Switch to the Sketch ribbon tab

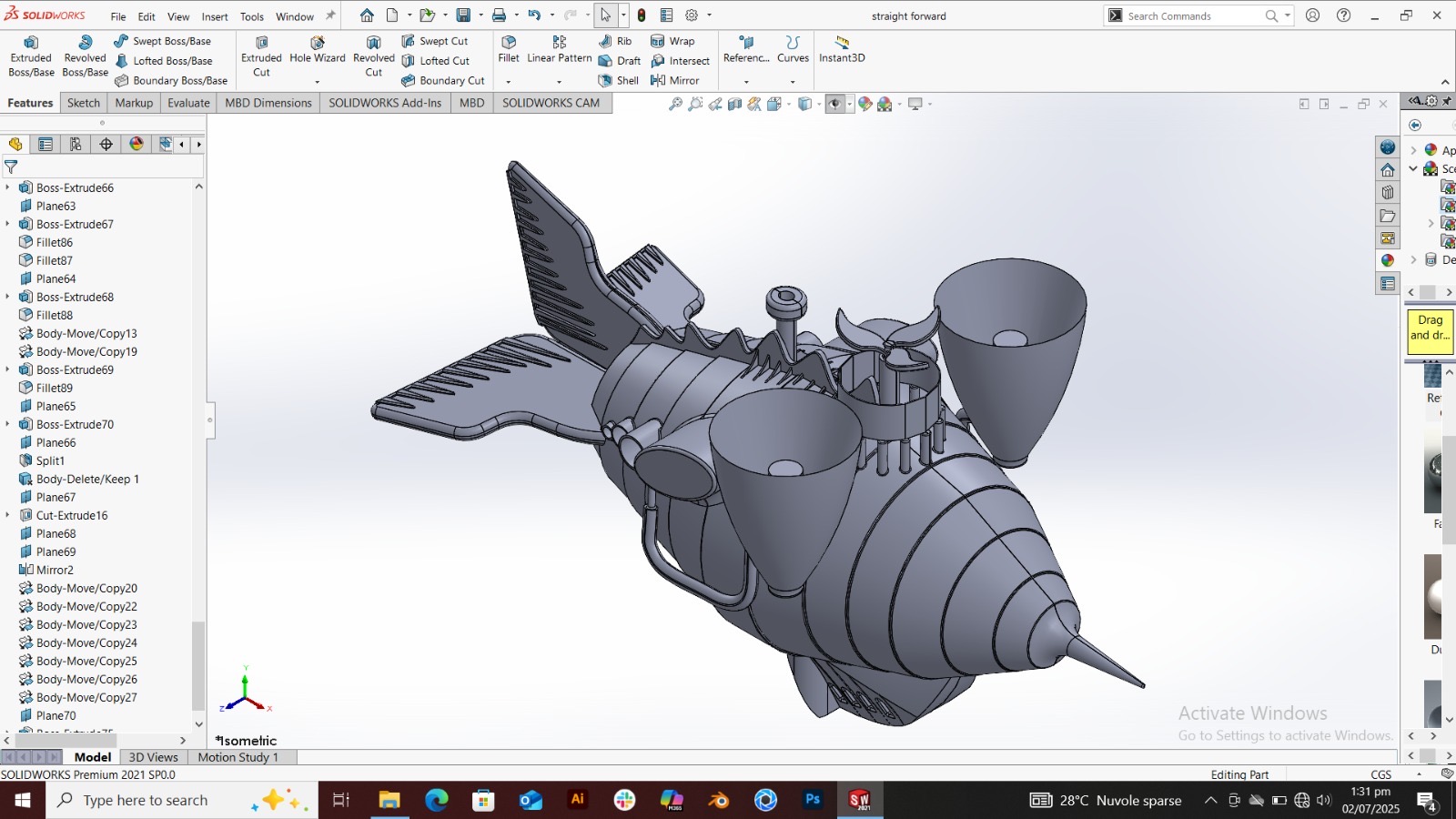coord(84,103)
